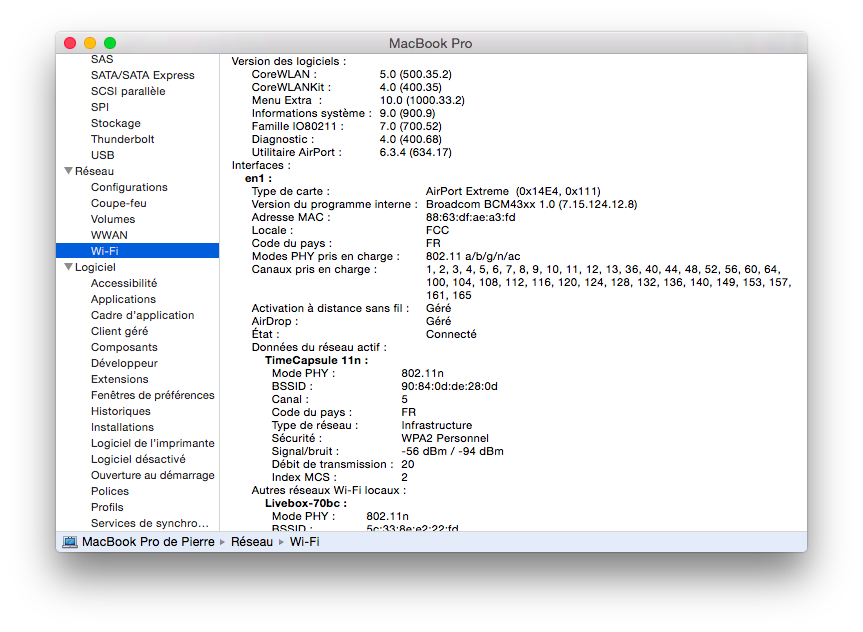This screenshot has width=863, height=632.
Task: Open the USB sidebar entry
Action: tap(102, 155)
